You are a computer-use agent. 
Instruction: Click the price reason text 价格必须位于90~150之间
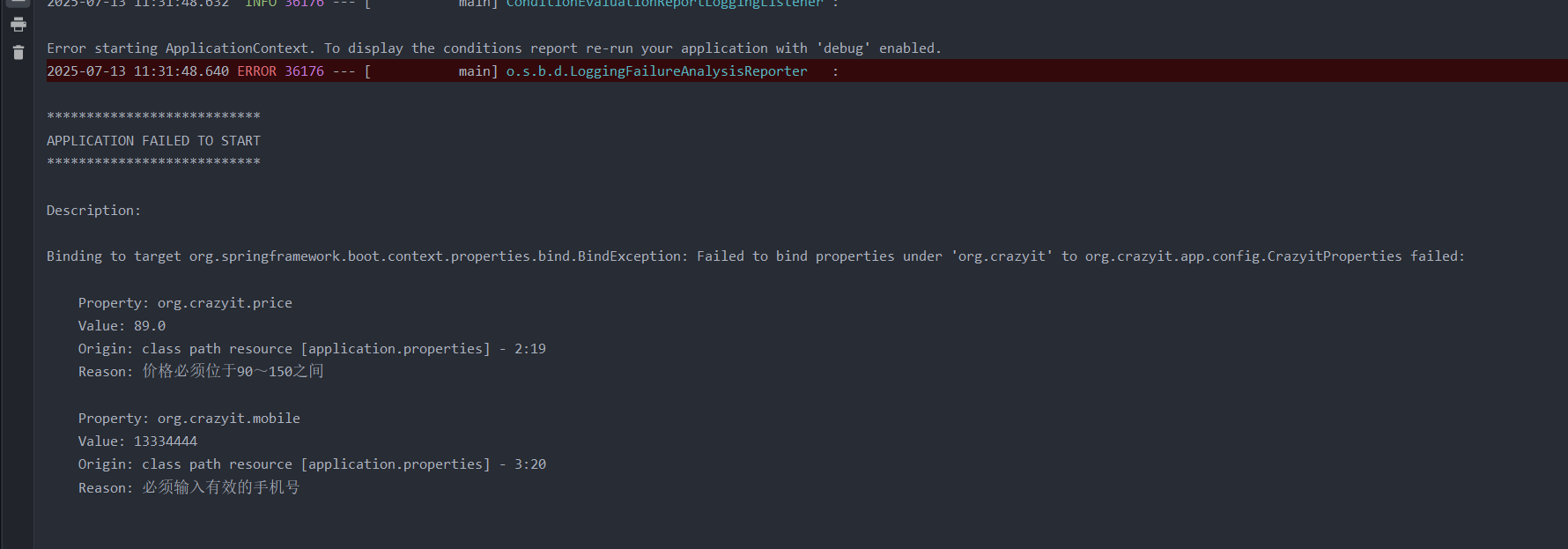click(x=233, y=372)
